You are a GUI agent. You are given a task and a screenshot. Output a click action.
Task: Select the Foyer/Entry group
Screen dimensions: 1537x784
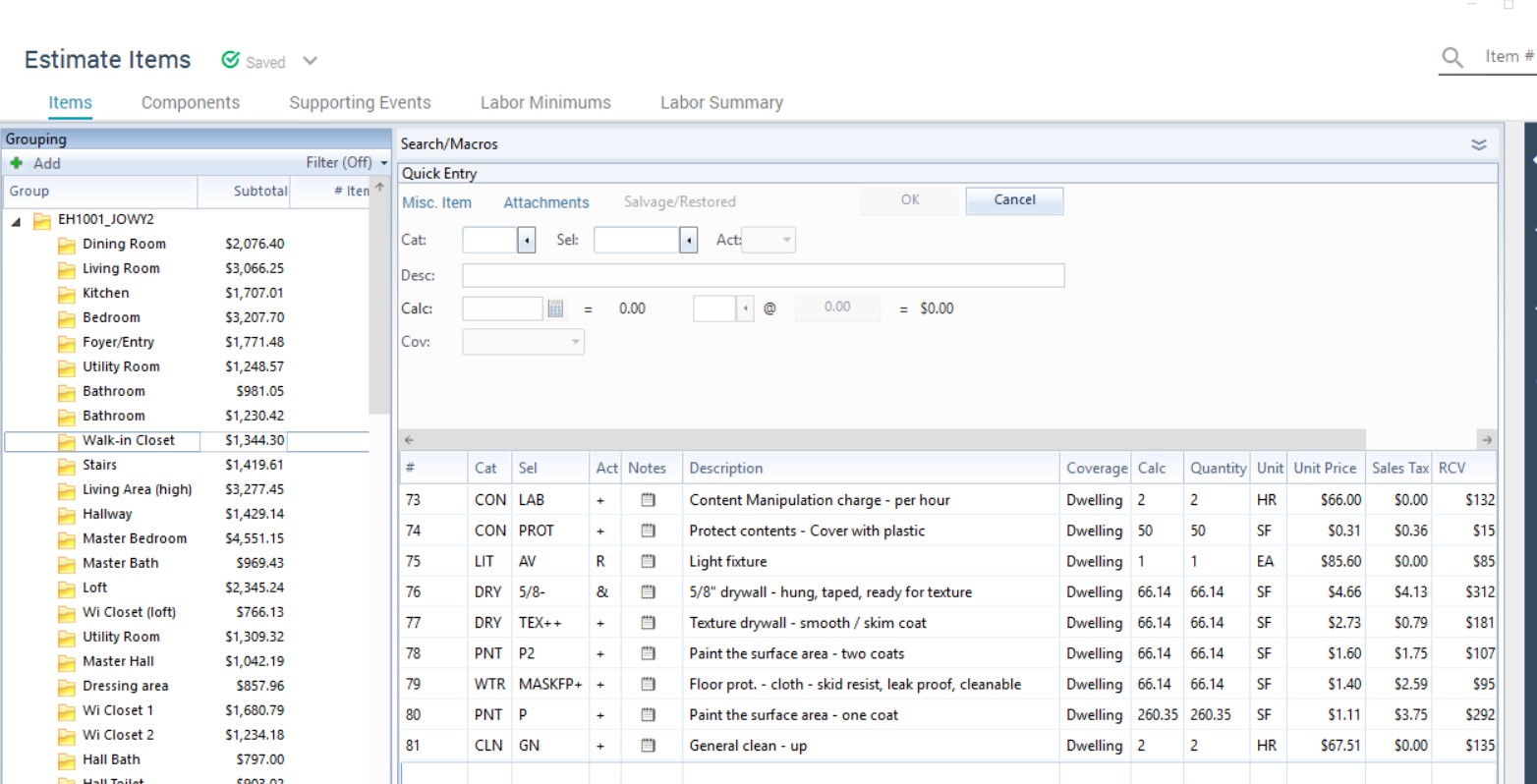pos(118,343)
